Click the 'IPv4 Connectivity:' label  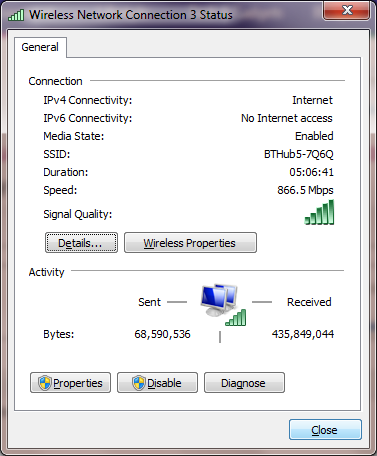click(88, 100)
